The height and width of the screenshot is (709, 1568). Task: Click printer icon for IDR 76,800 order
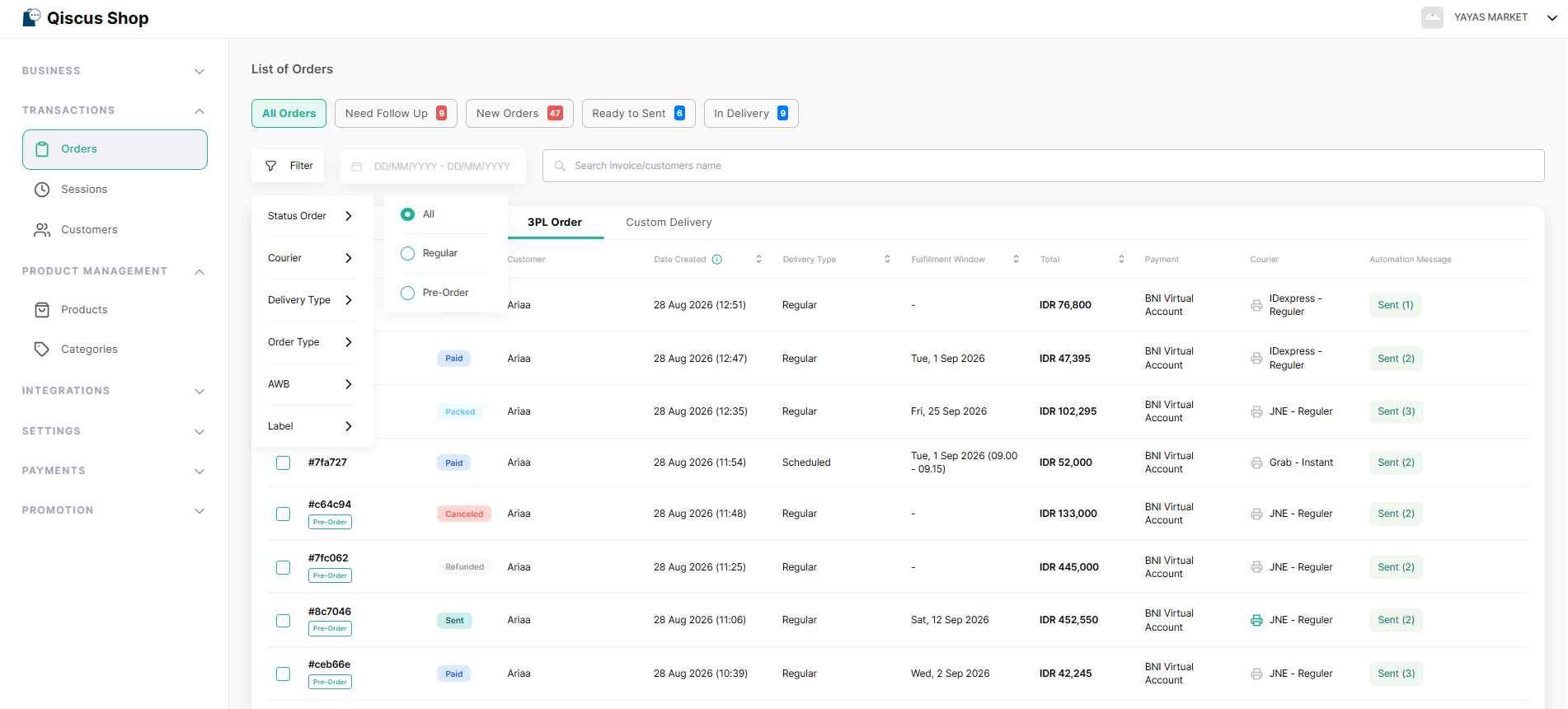tap(1256, 306)
